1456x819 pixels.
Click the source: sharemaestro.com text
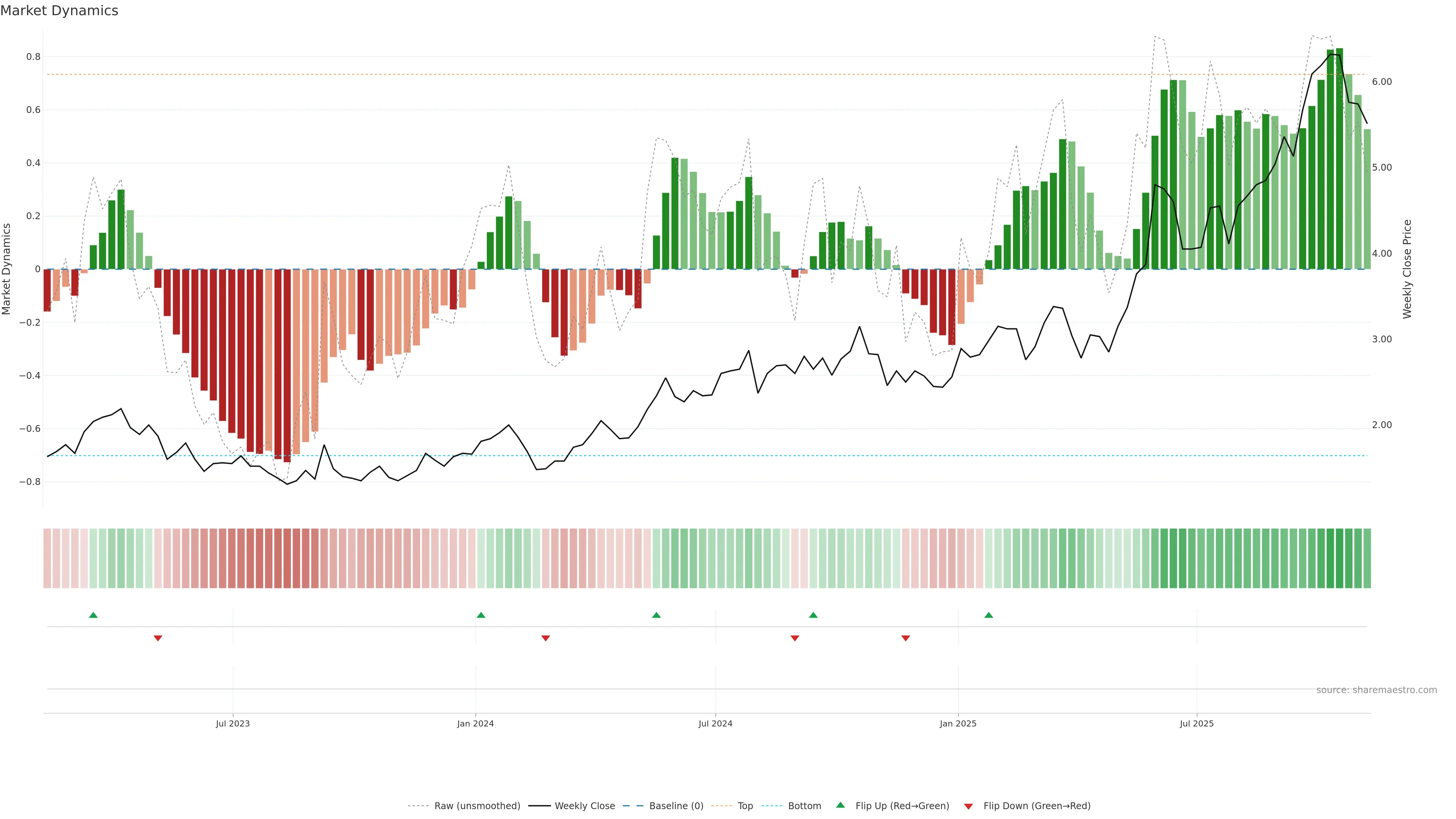[x=1376, y=690]
